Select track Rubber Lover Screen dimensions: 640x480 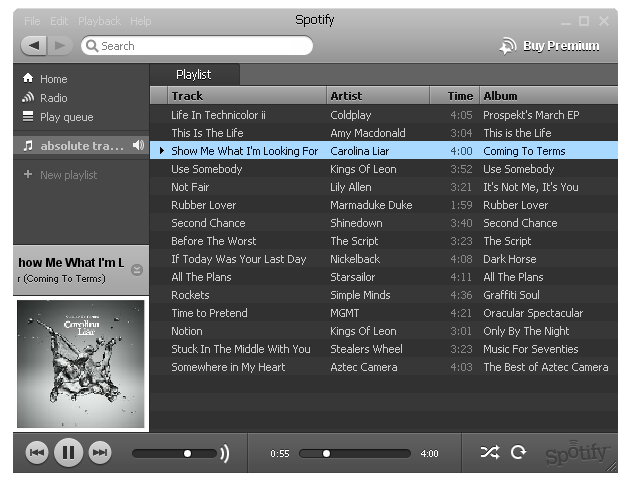tap(204, 205)
